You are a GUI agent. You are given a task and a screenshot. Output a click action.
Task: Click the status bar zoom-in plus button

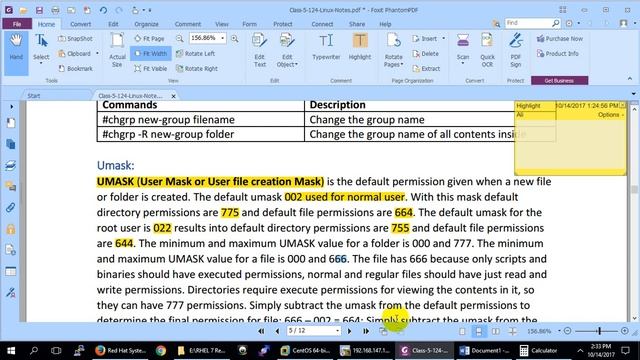624,331
